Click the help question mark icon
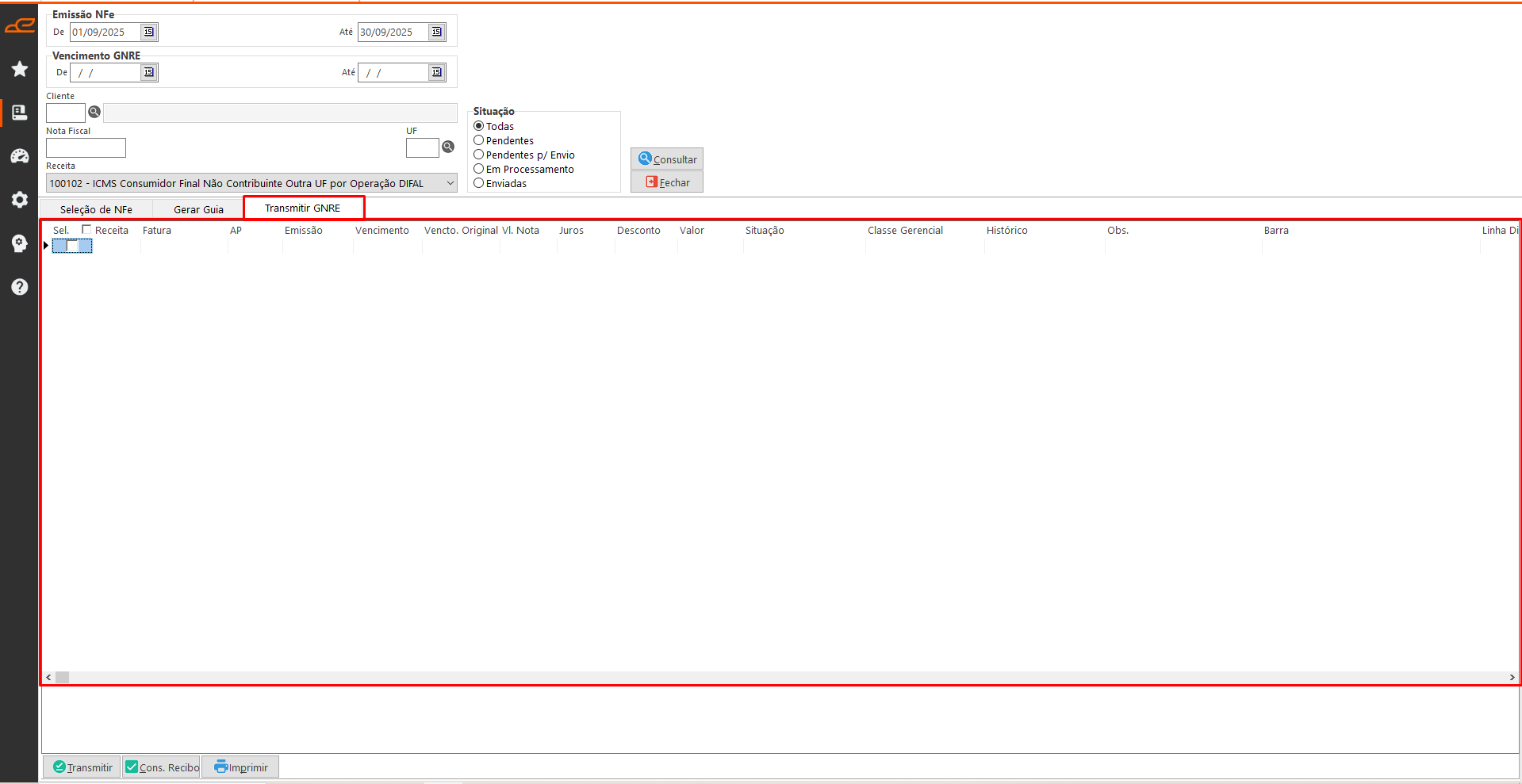The height and width of the screenshot is (784, 1522). (x=20, y=287)
